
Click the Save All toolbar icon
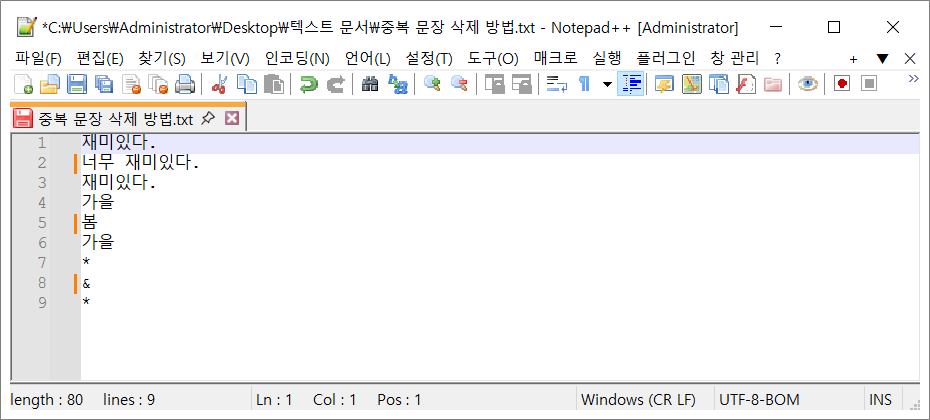(104, 84)
